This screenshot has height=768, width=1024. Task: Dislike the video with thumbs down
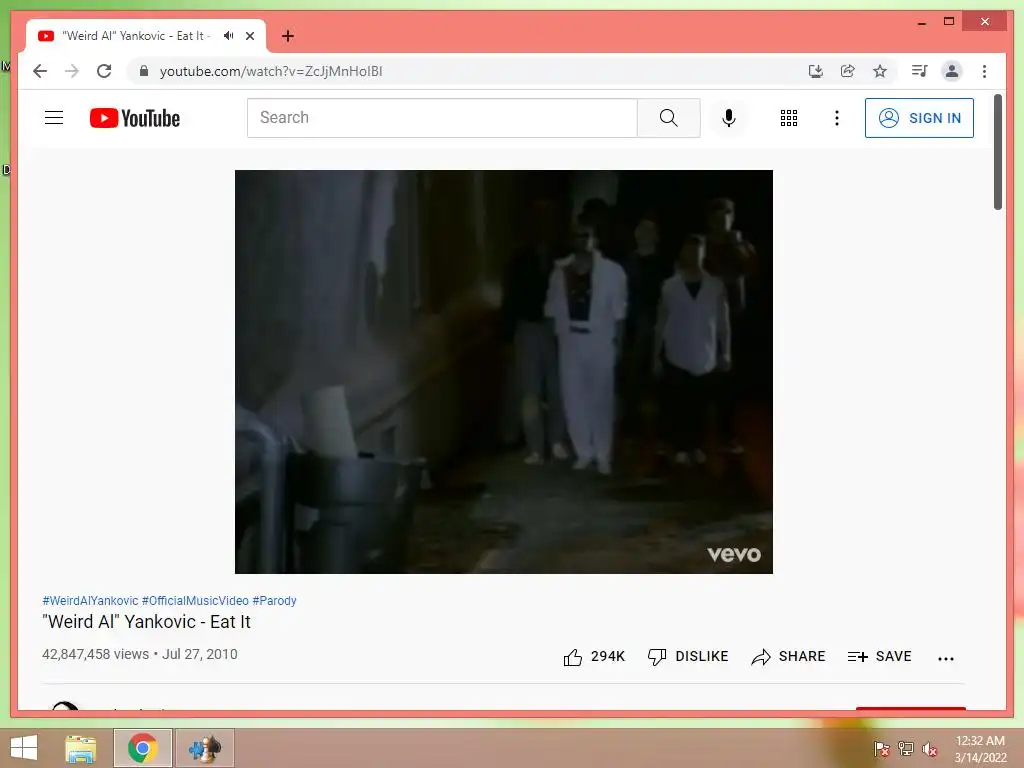688,656
